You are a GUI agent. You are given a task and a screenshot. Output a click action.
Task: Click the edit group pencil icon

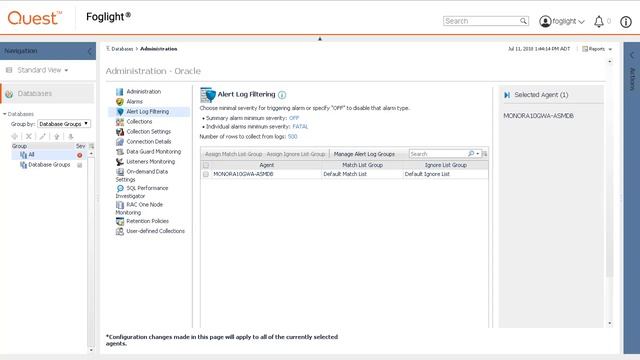42,136
